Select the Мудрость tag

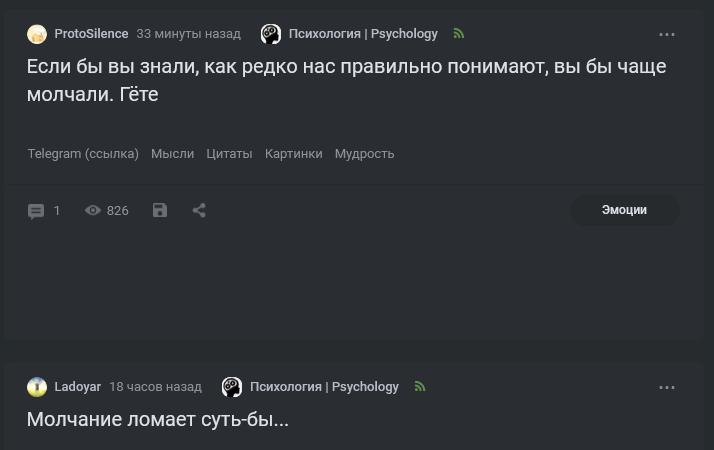pyautogui.click(x=364, y=154)
